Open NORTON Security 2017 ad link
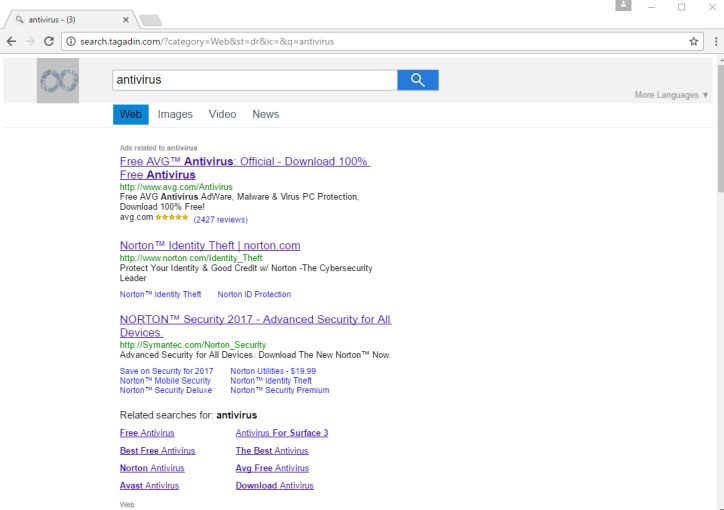 pyautogui.click(x=255, y=326)
